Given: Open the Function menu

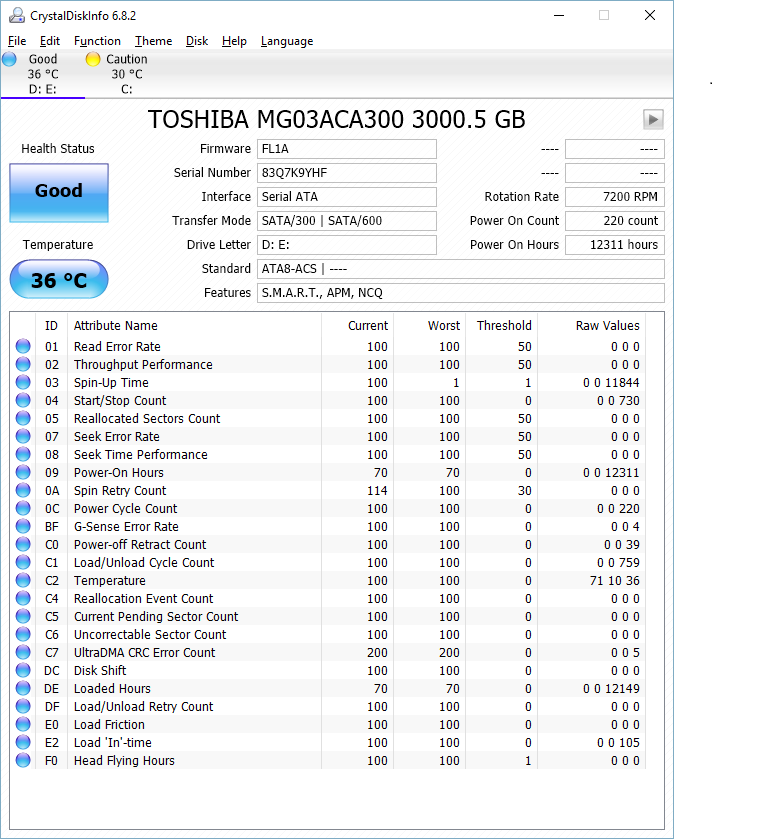Looking at the screenshot, I should [x=97, y=41].
